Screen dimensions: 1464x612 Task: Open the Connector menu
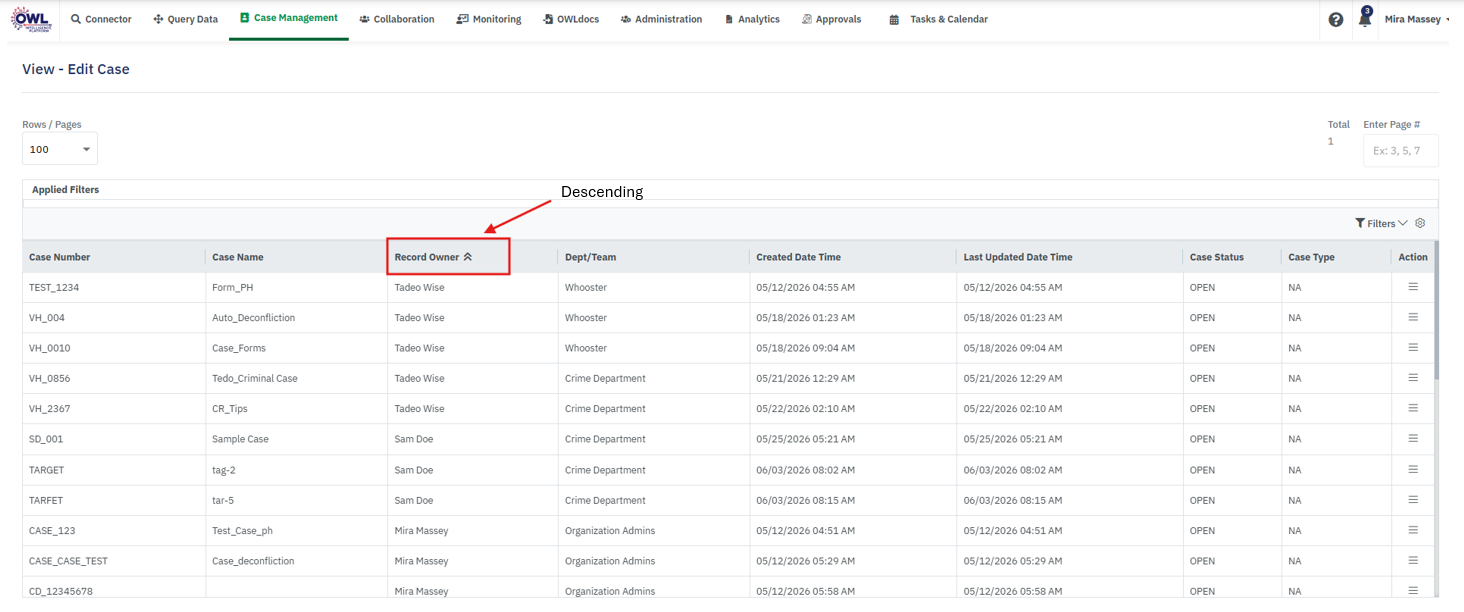pos(101,19)
